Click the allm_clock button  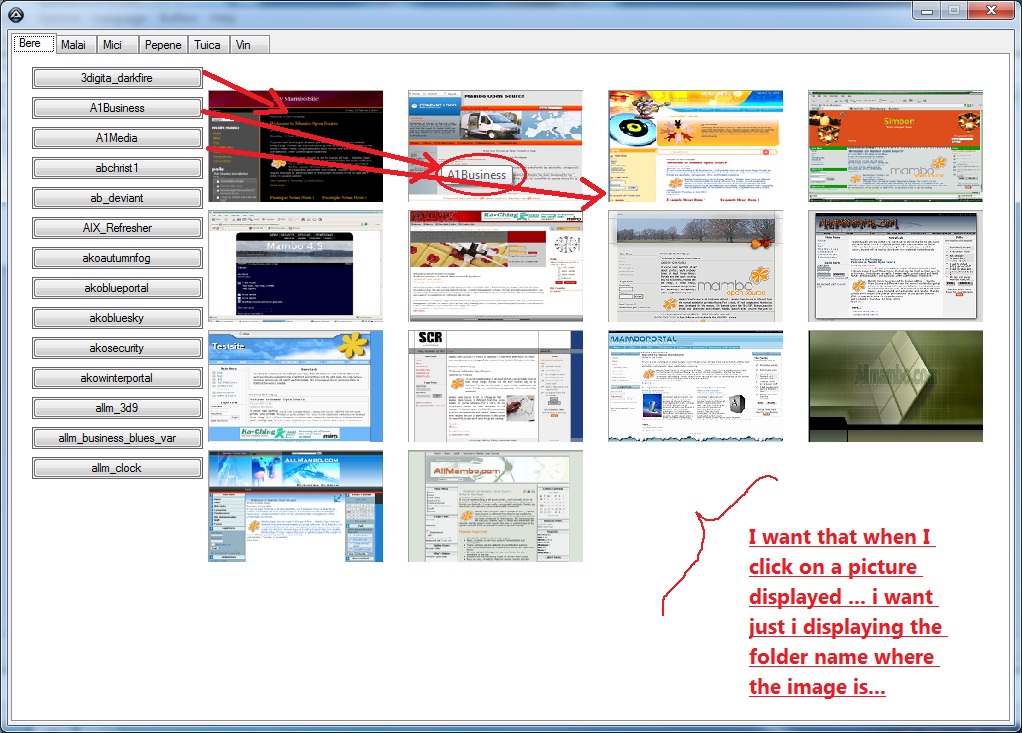pyautogui.click(x=117, y=468)
